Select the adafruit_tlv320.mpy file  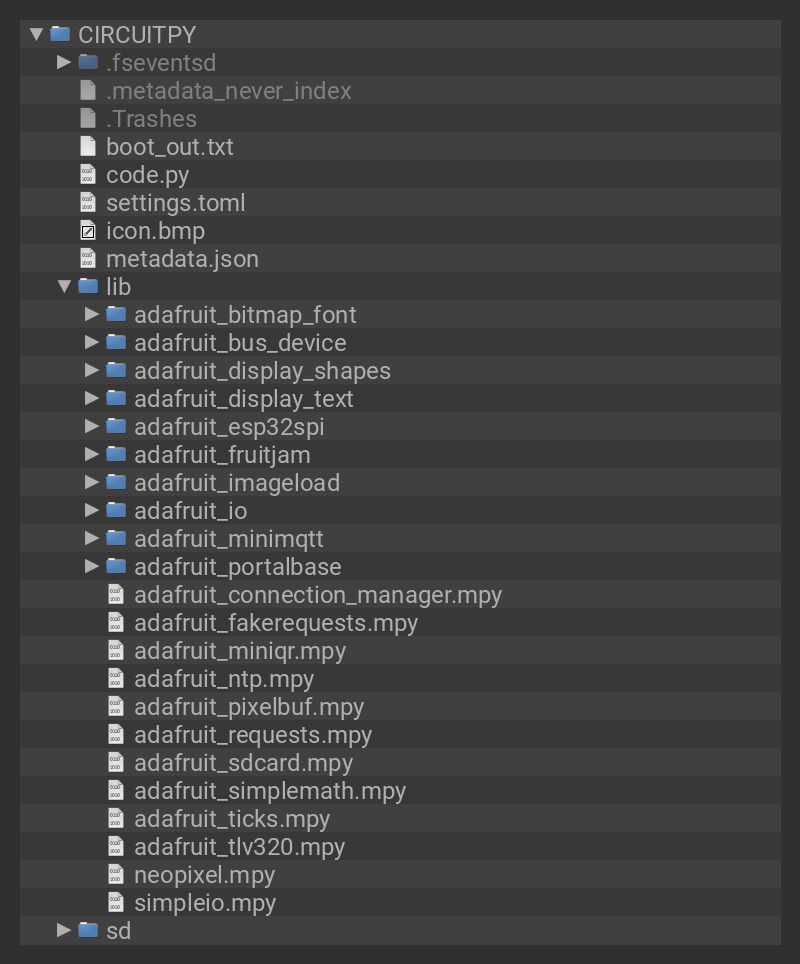click(x=239, y=847)
